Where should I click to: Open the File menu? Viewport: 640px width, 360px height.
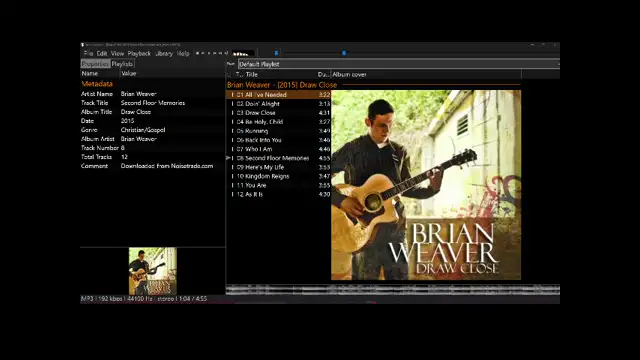pos(88,53)
